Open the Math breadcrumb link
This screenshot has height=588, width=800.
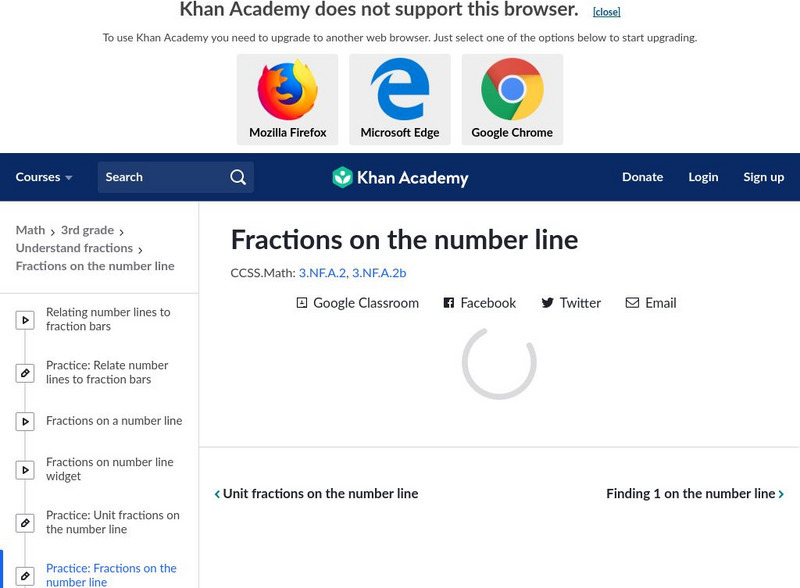[x=30, y=230]
